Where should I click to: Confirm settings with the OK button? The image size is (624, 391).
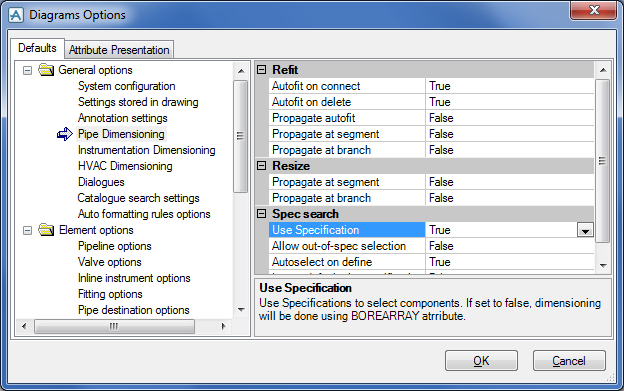(481, 360)
